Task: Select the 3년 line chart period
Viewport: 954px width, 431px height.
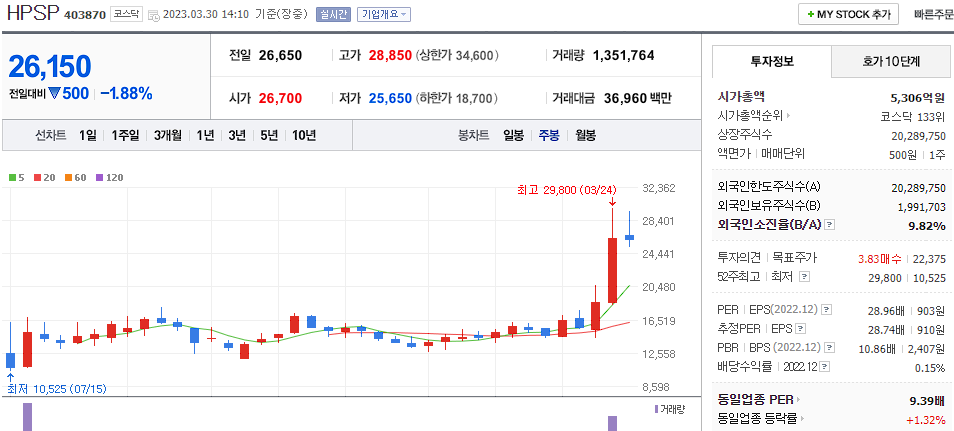Action: [237, 135]
